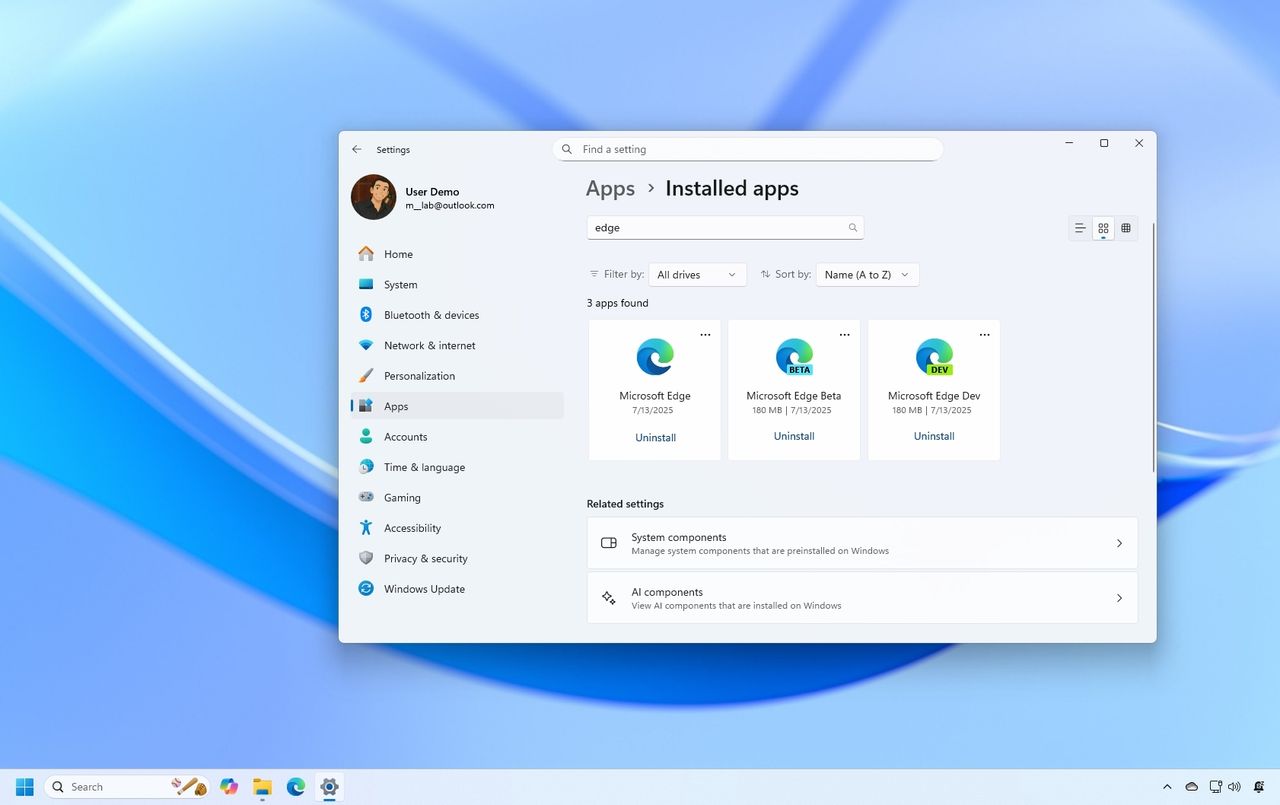Open Windows Update section
Image resolution: width=1280 pixels, height=805 pixels.
tap(457, 589)
